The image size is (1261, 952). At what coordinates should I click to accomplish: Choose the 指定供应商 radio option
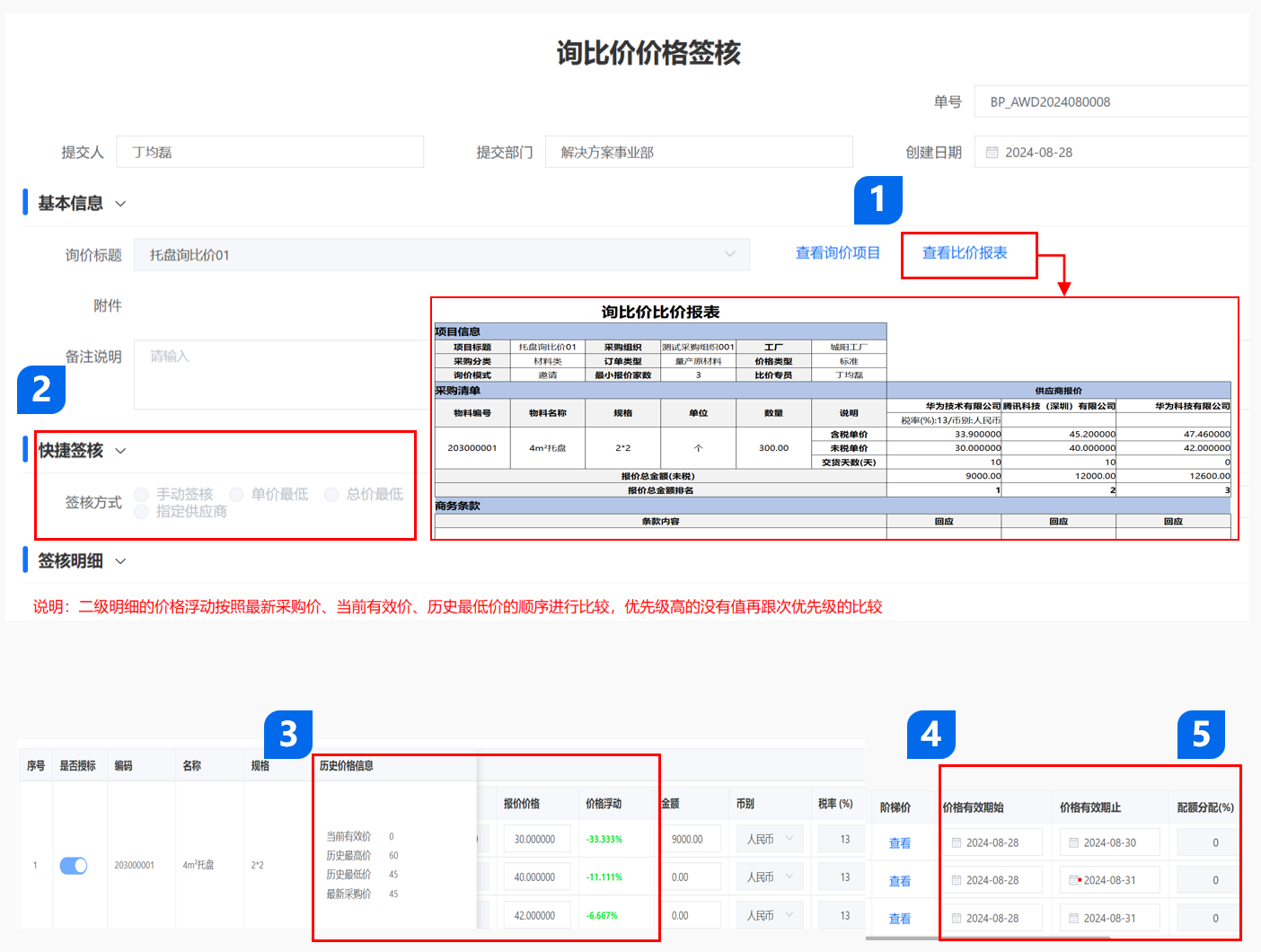coord(142,512)
